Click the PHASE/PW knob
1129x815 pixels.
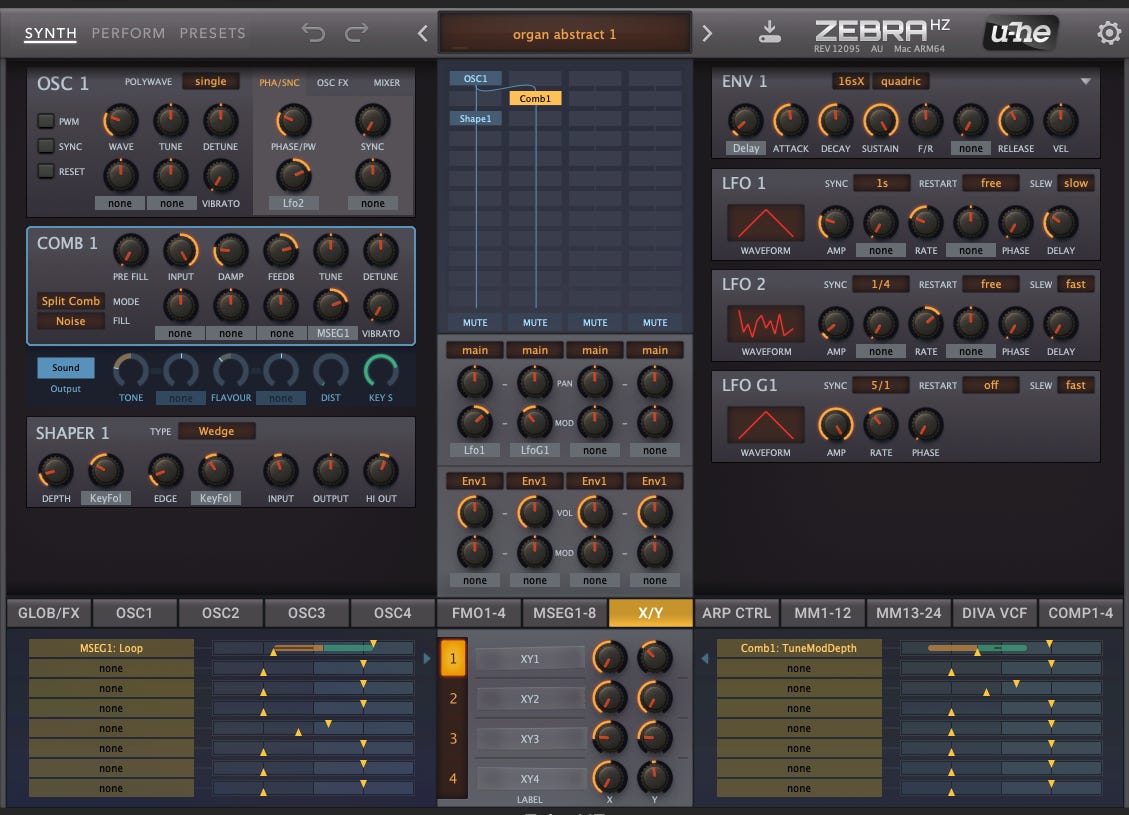(x=293, y=121)
